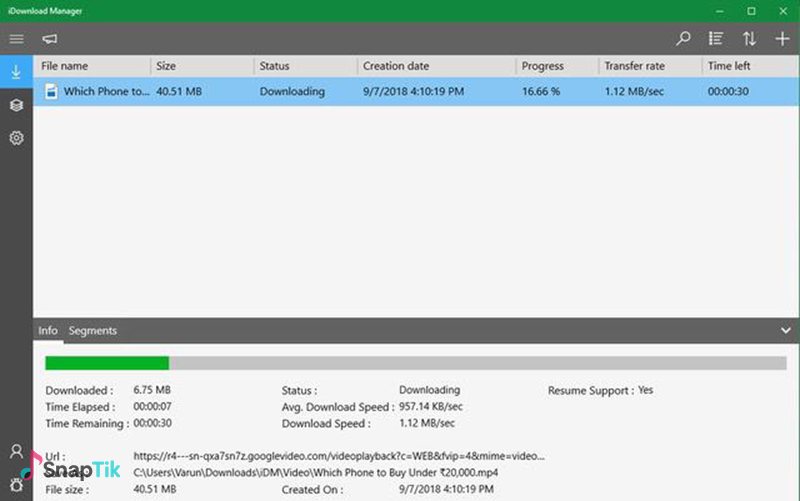Sort by File name column header
800x501 pixels.
92,66
